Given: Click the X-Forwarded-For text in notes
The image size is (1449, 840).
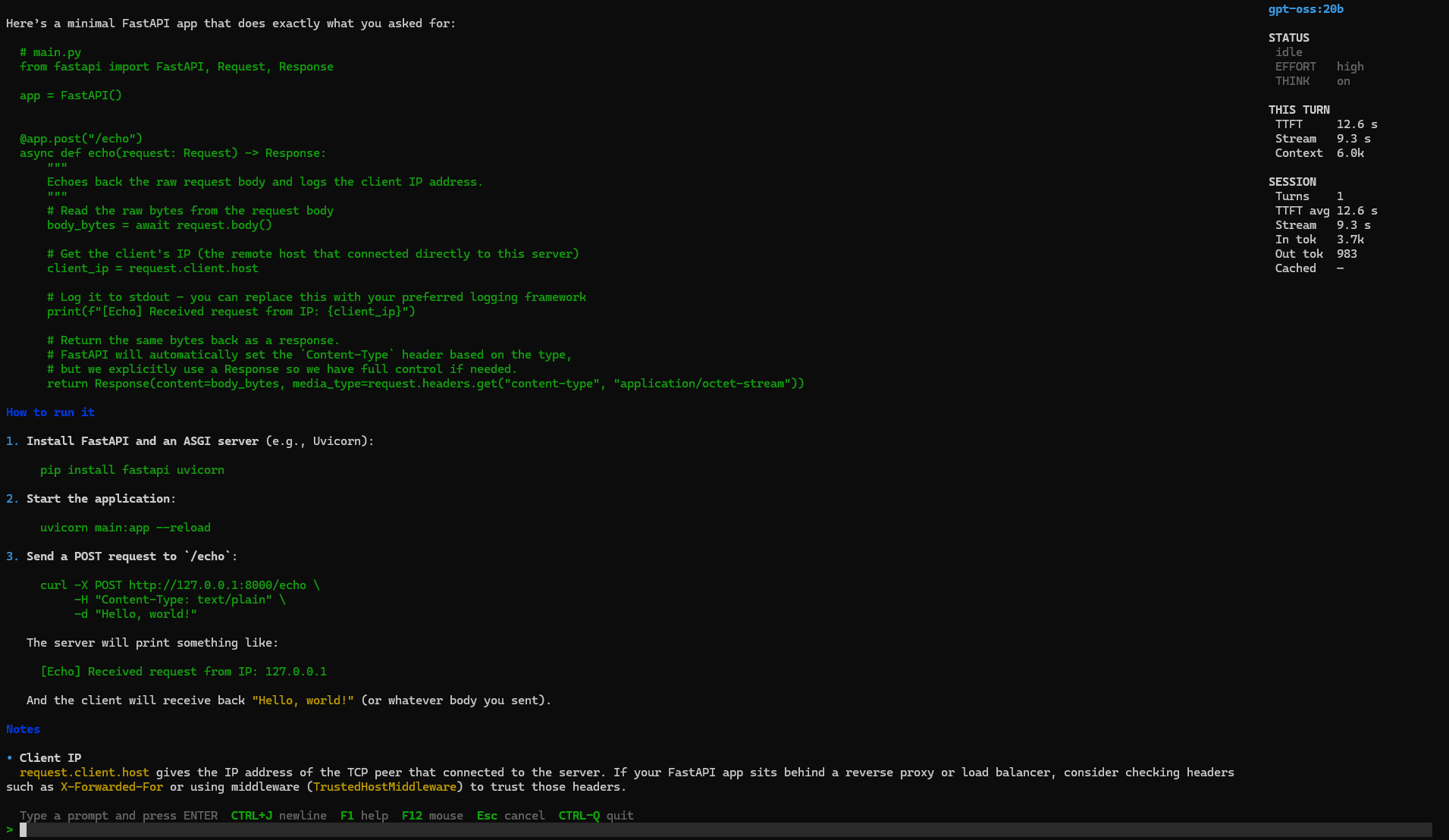Looking at the screenshot, I should [111, 787].
